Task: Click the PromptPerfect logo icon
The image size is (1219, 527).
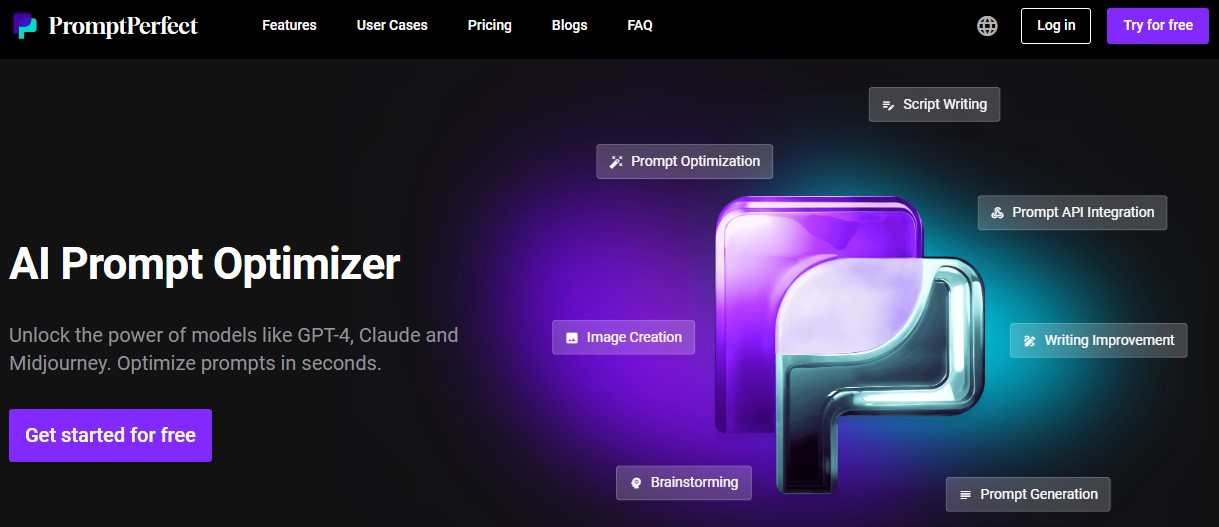Action: pyautogui.click(x=25, y=26)
